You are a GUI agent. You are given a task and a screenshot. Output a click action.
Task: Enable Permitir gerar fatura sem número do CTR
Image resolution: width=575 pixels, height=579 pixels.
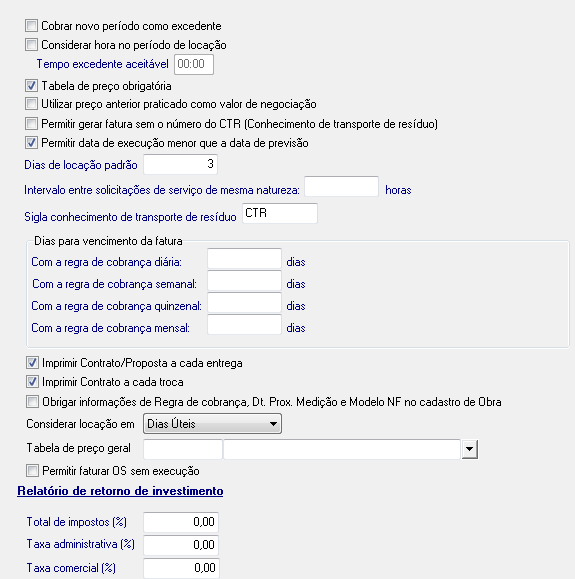click(x=31, y=124)
